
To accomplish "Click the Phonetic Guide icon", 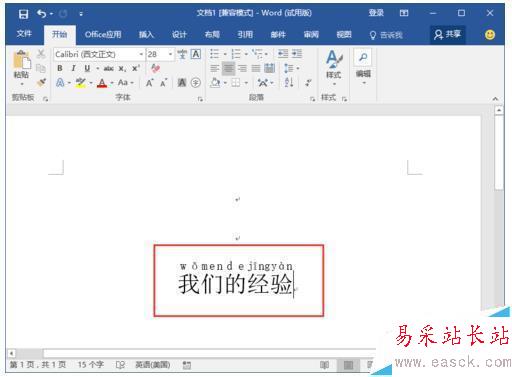I will pos(182,54).
